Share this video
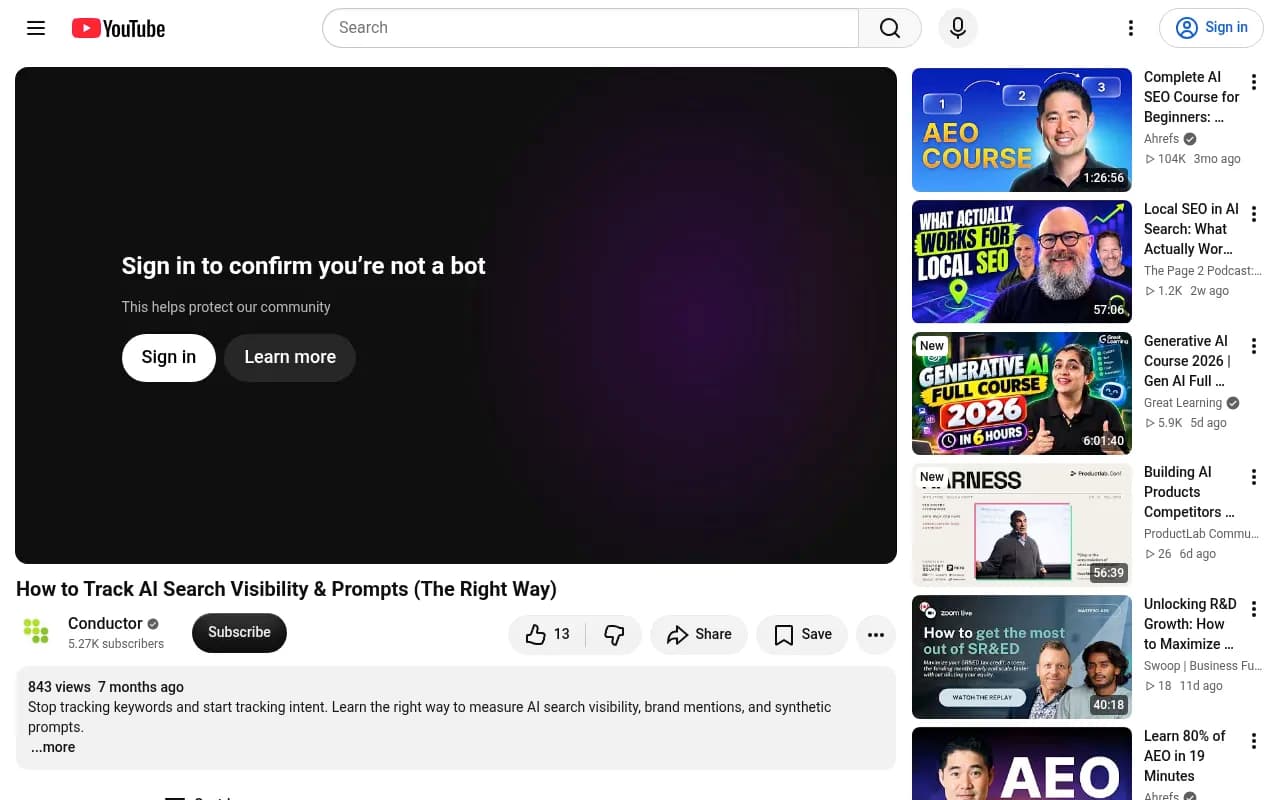 [x=699, y=634]
